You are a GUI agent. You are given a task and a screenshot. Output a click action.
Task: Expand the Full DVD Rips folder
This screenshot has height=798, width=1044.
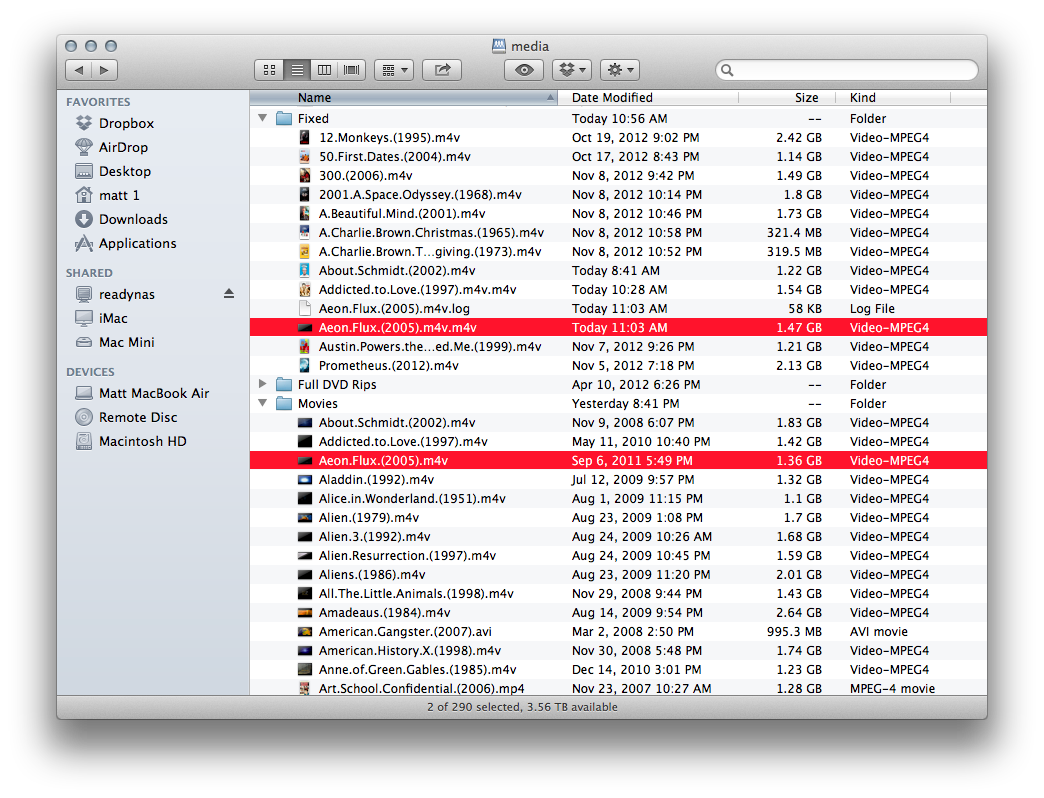point(263,384)
